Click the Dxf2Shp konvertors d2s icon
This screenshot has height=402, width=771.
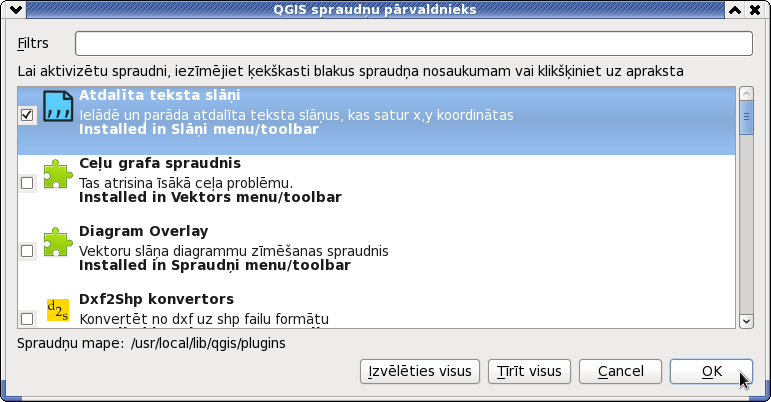coord(58,310)
